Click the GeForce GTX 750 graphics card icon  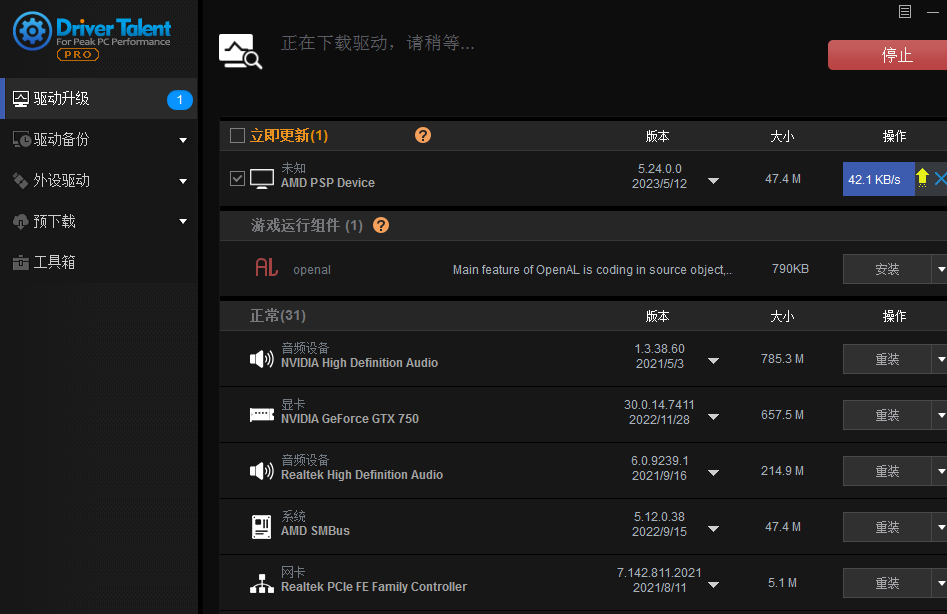pyautogui.click(x=262, y=415)
